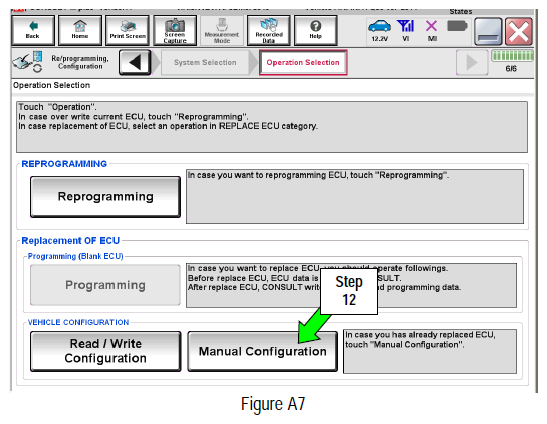Click the Reprogramming button

pyautogui.click(x=105, y=196)
